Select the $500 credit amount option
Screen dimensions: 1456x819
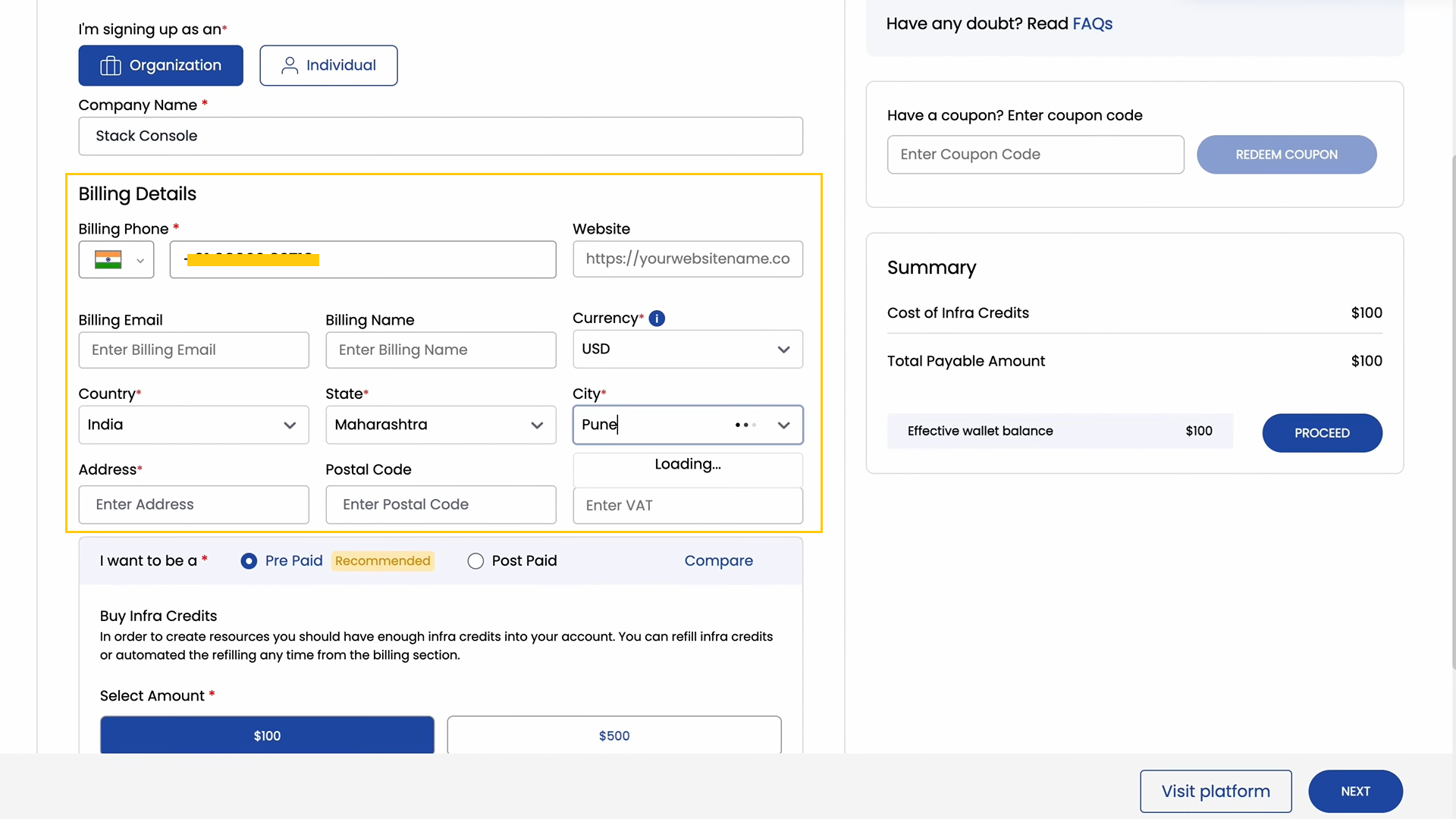[x=614, y=735]
